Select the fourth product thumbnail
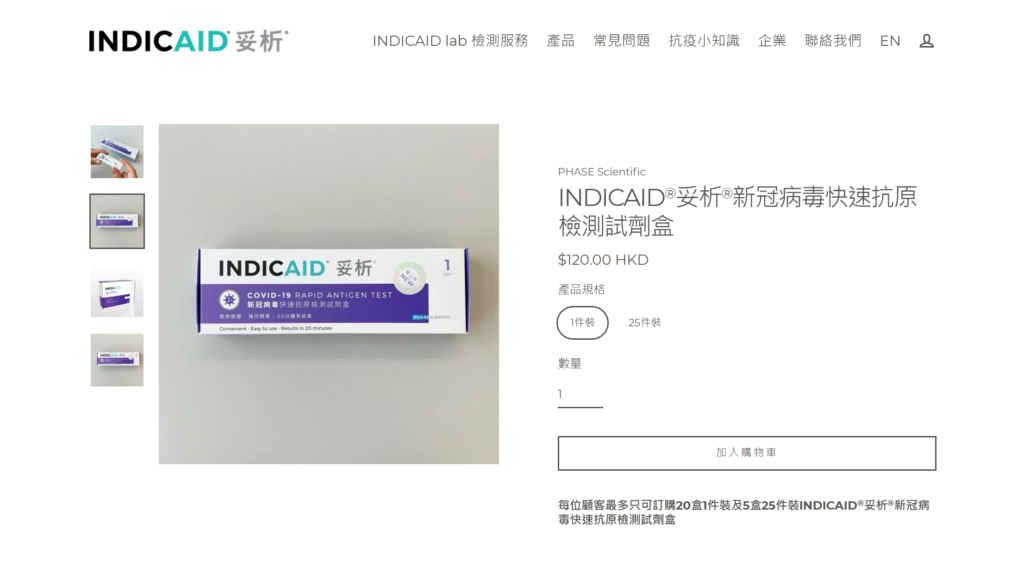 (x=117, y=360)
